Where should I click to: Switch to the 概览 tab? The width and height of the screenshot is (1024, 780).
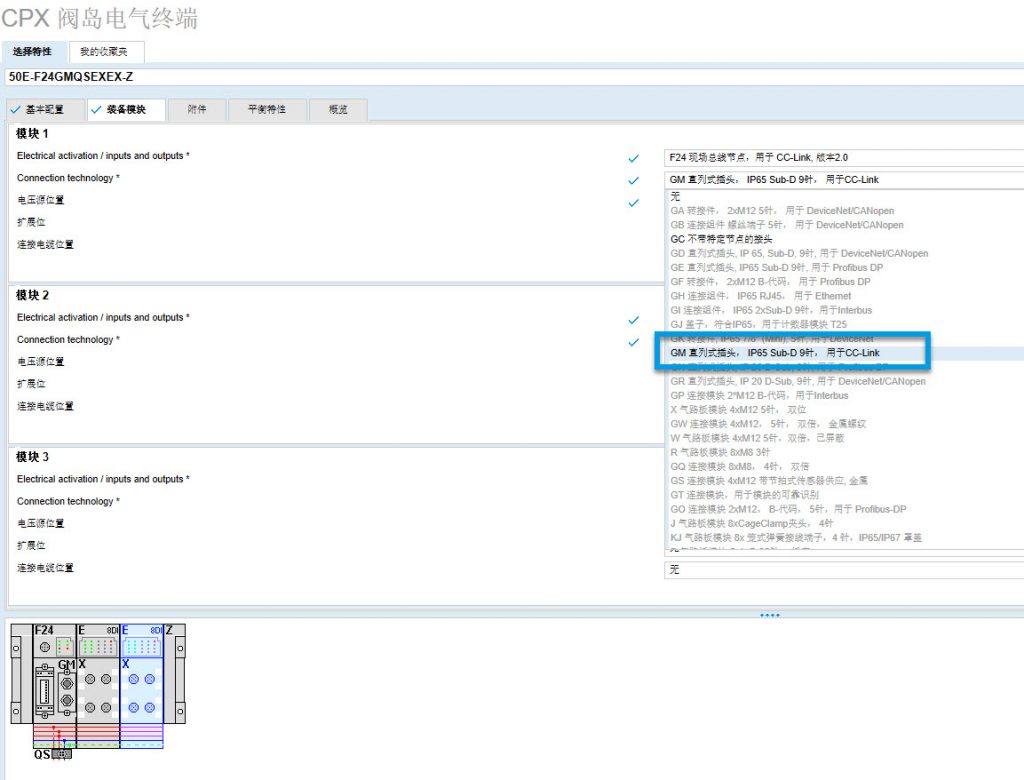click(338, 109)
